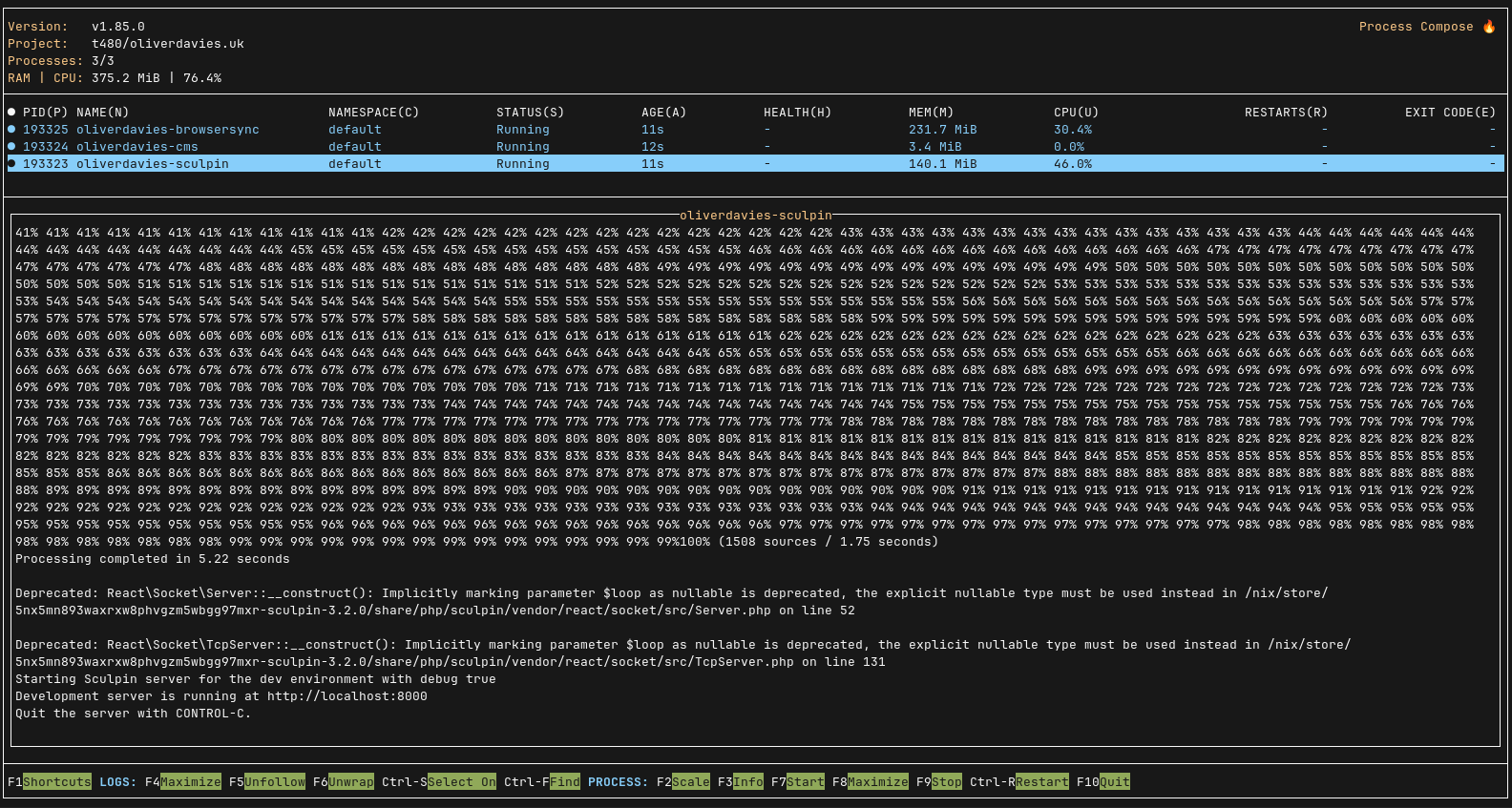
Task: Click the 'Processing completed in 5.22 seconds' line
Action: point(153,559)
